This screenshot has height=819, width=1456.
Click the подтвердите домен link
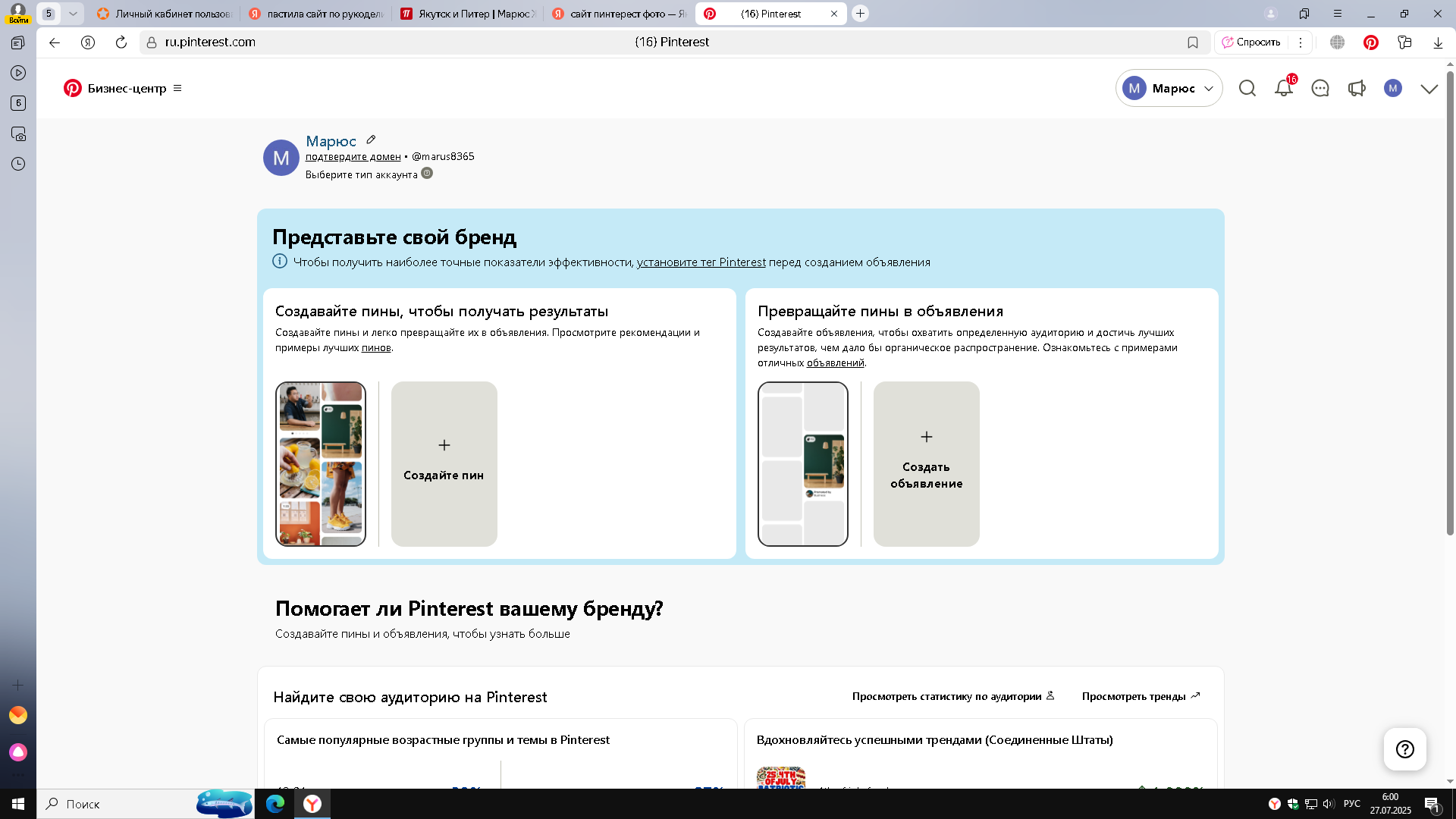(x=353, y=157)
